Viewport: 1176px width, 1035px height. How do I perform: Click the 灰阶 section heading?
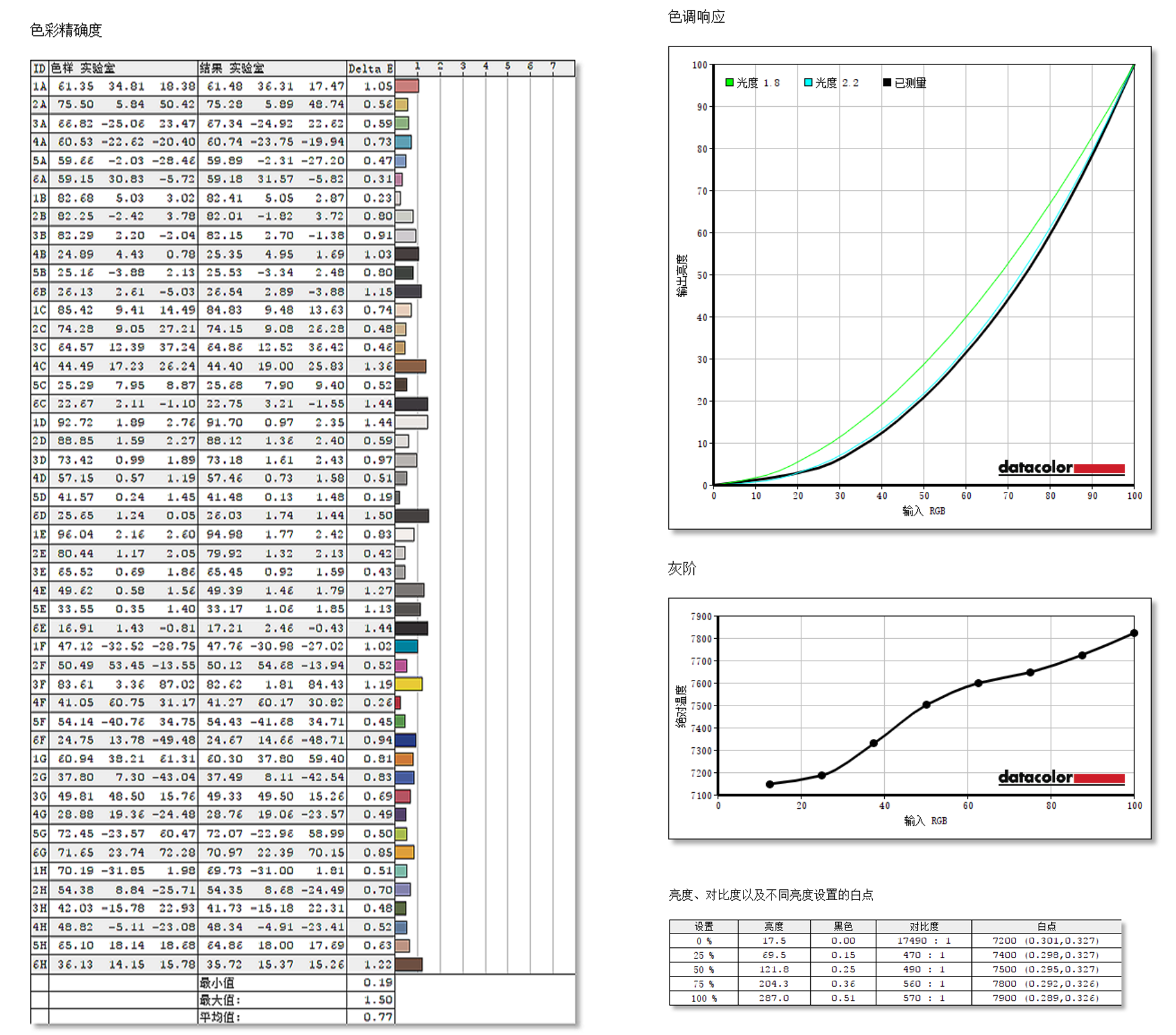(x=681, y=568)
